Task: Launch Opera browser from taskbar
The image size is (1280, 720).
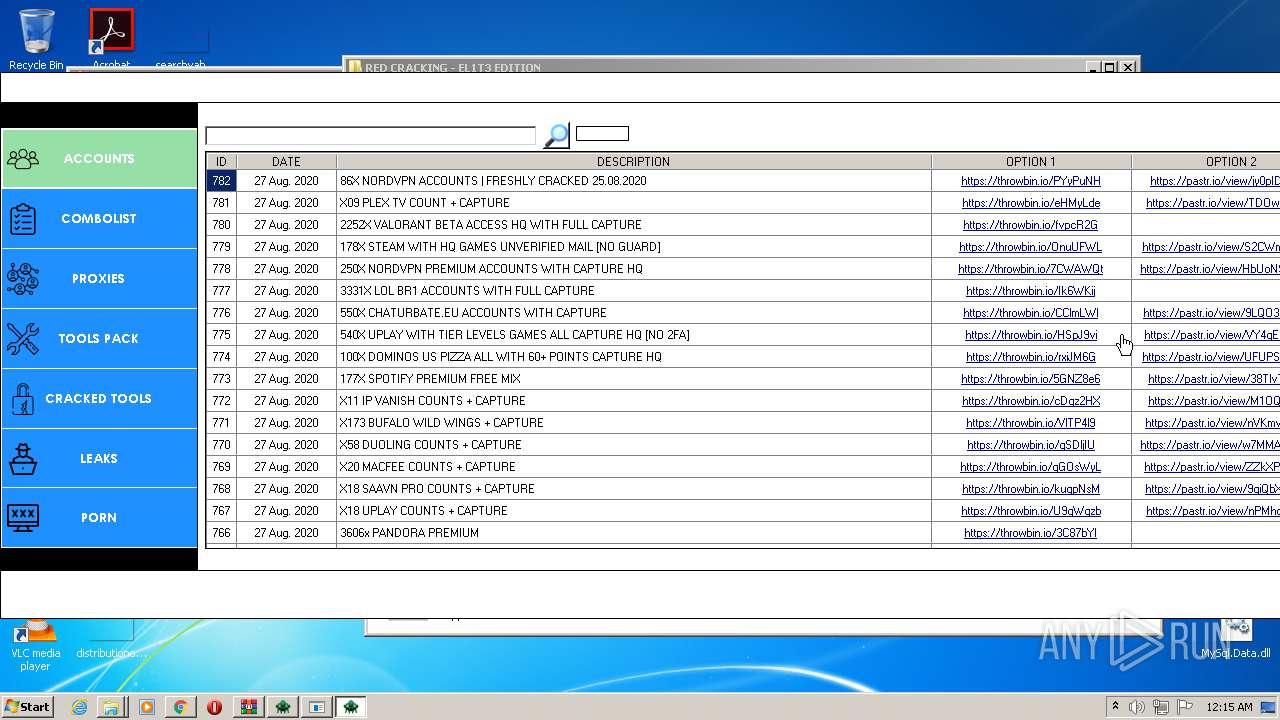Action: 214,707
